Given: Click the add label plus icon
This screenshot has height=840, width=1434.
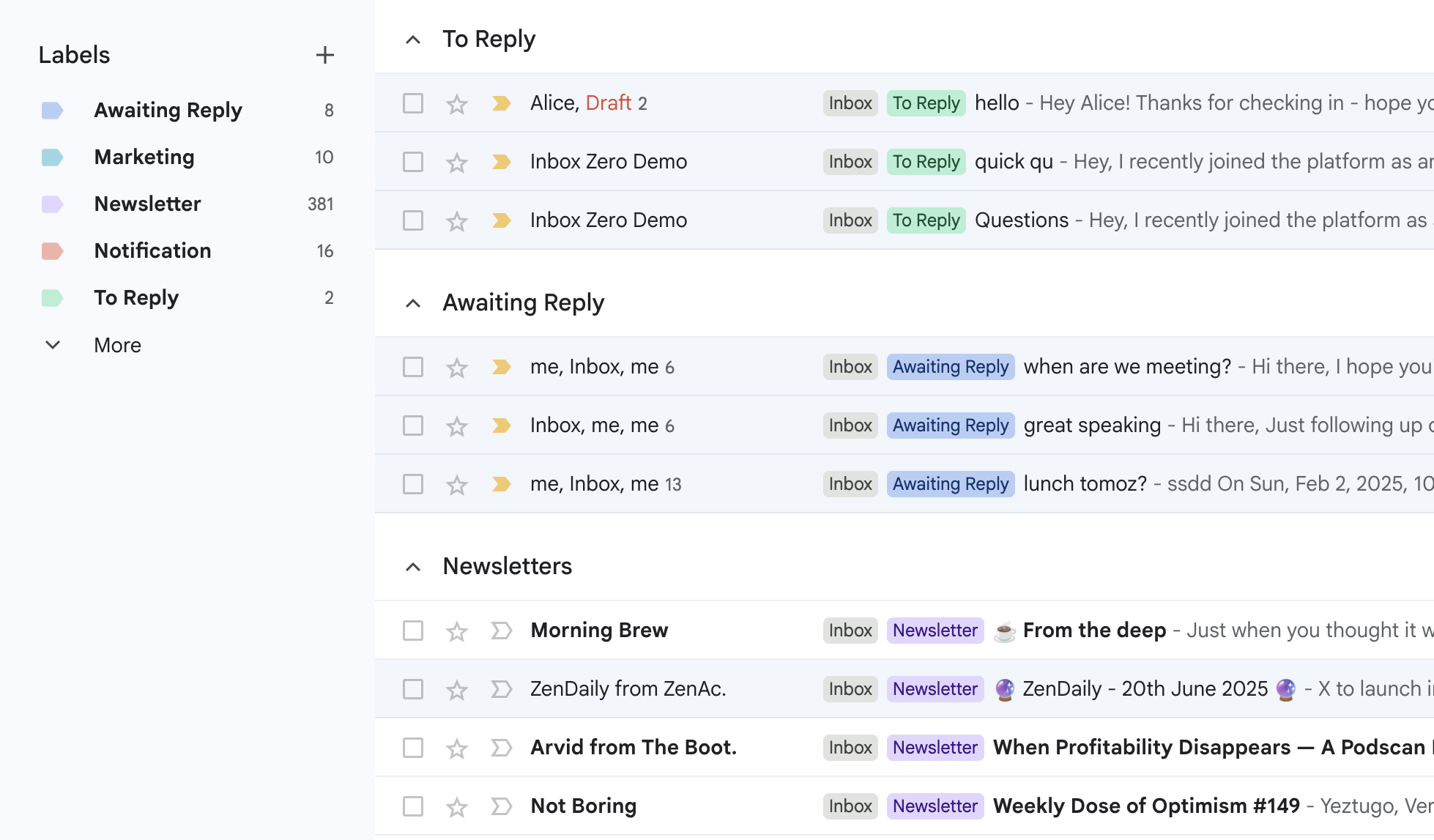Looking at the screenshot, I should coord(325,54).
